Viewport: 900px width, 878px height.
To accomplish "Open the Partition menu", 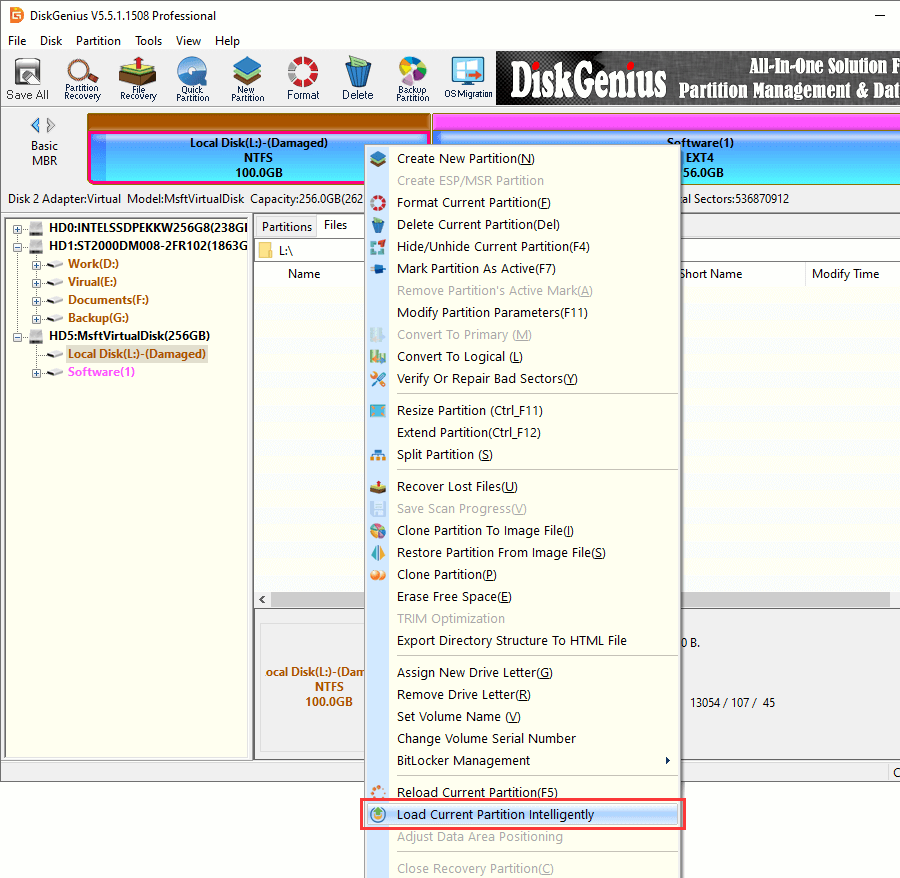I will (x=98, y=41).
